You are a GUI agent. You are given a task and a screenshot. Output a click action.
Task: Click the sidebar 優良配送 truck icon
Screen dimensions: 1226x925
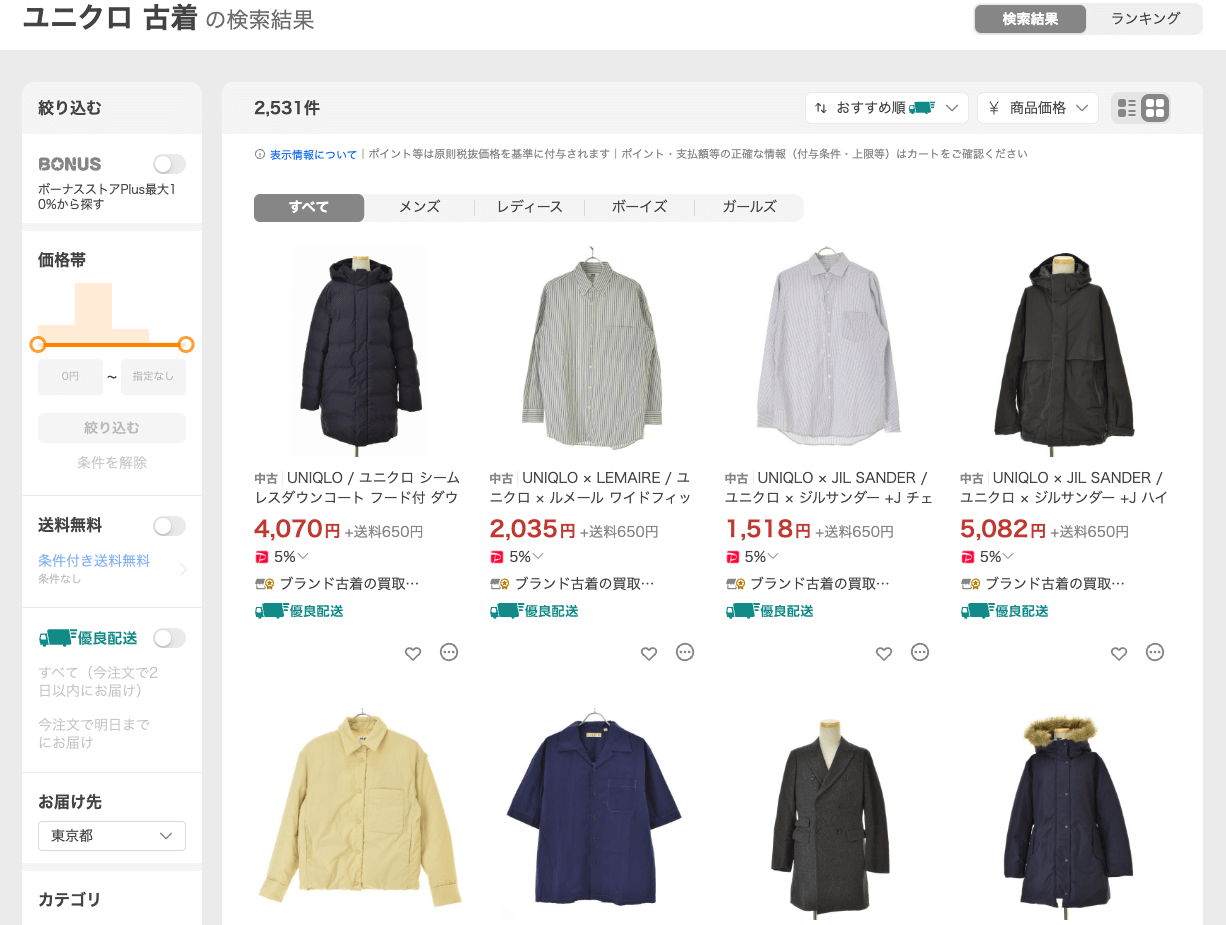point(57,638)
